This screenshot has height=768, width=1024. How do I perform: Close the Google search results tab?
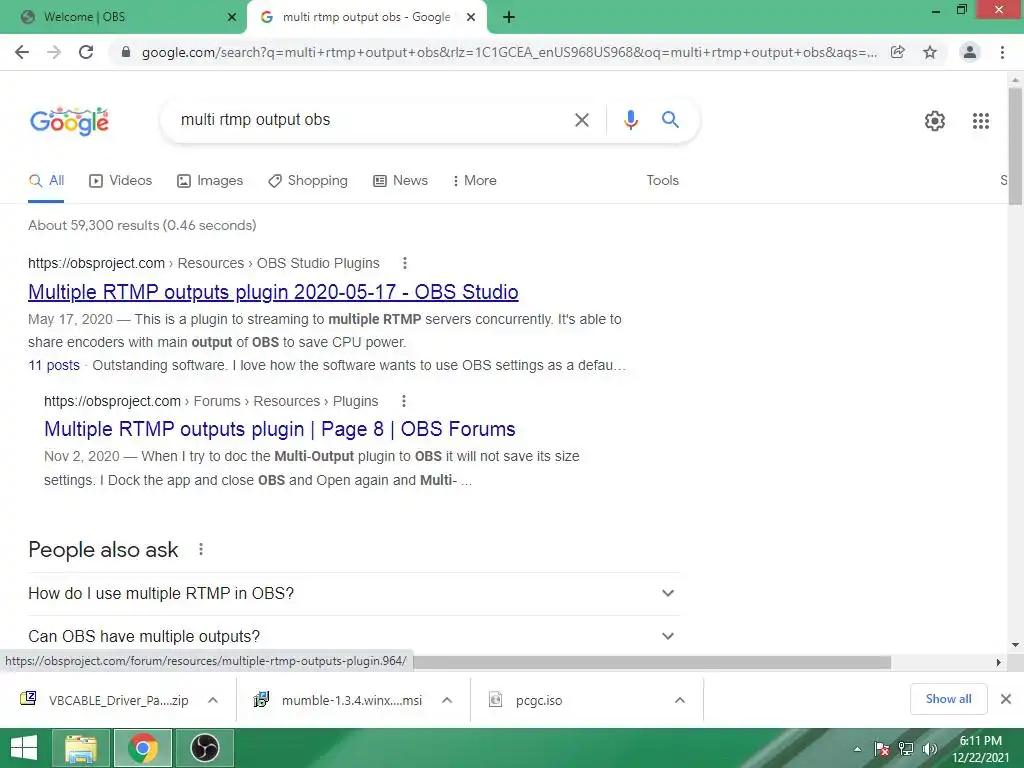click(471, 18)
